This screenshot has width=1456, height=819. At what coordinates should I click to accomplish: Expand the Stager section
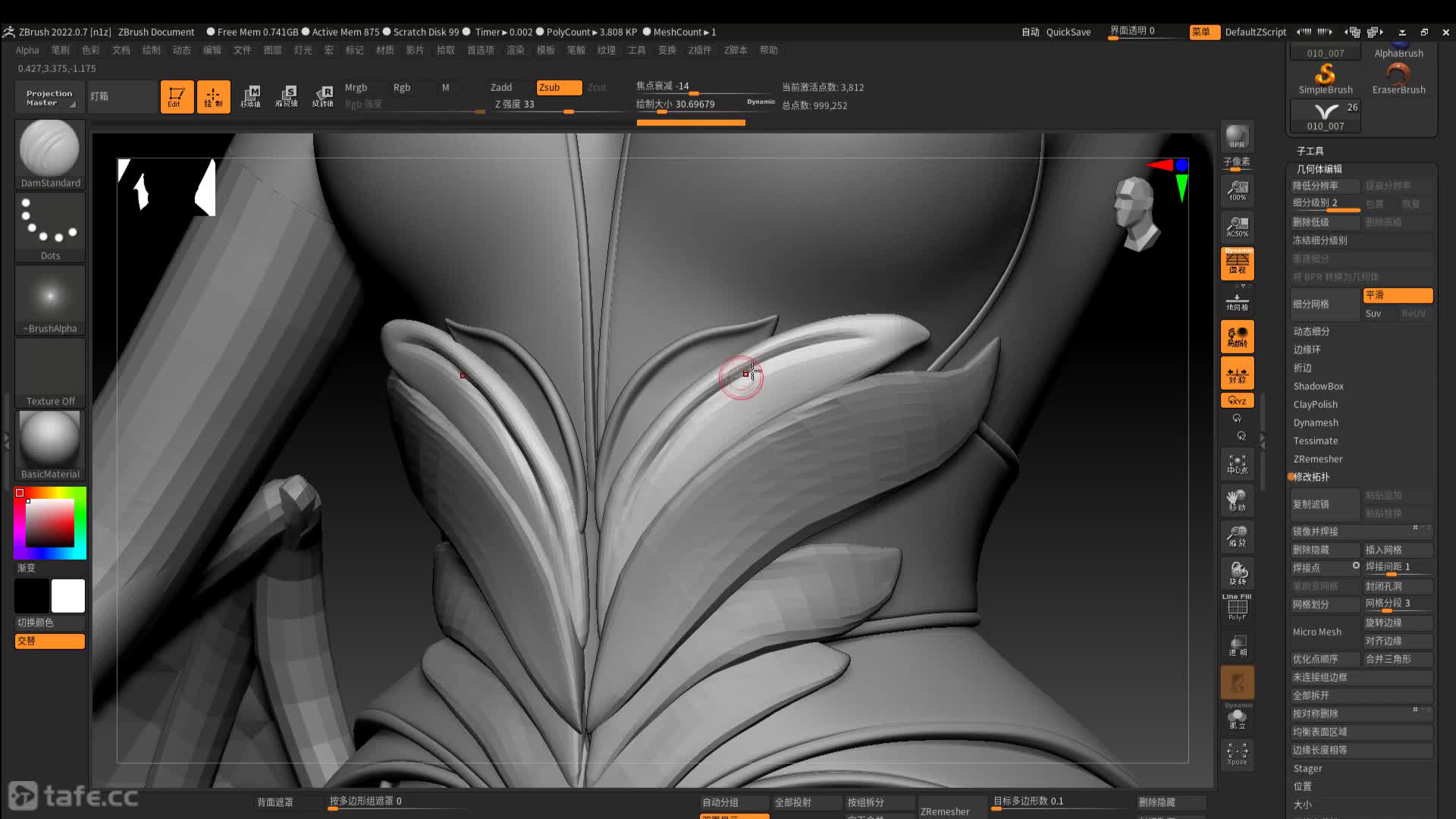point(1307,768)
